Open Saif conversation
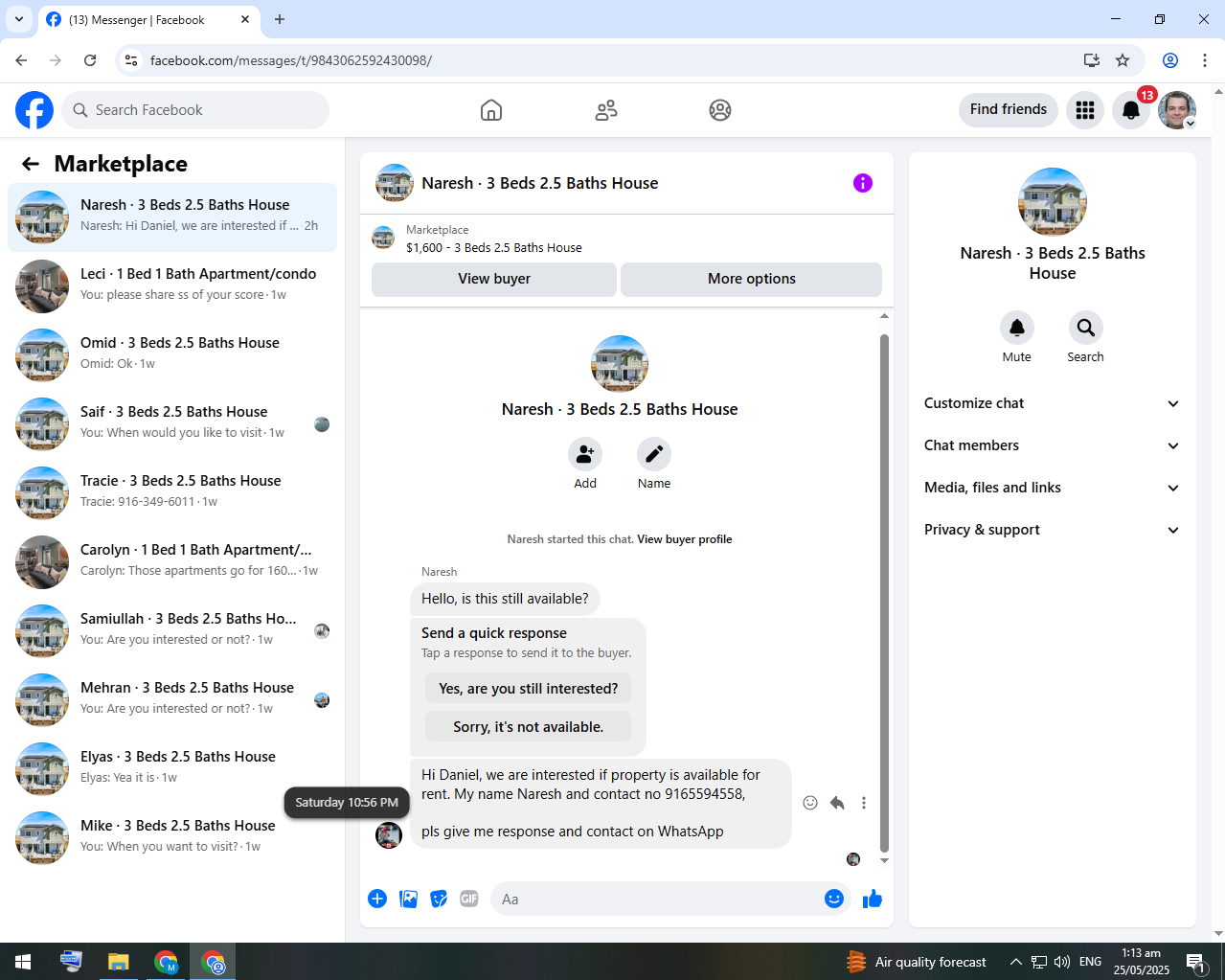This screenshot has width=1225, height=980. [x=172, y=424]
